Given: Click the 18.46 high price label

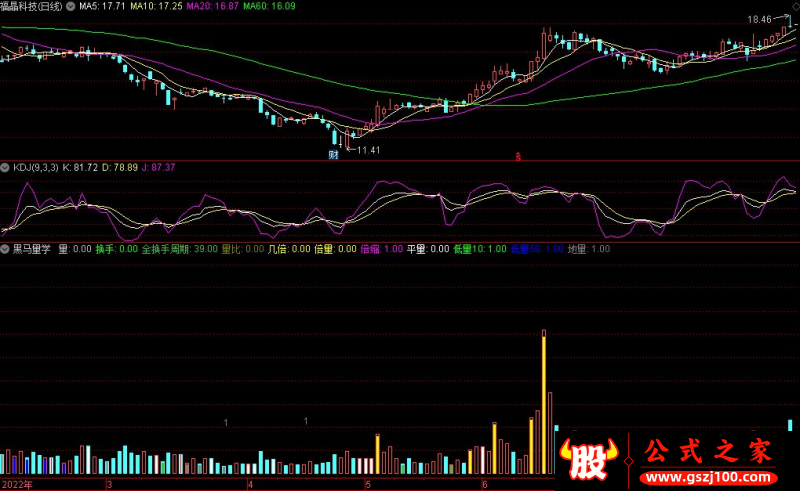Looking at the screenshot, I should pos(759,19).
